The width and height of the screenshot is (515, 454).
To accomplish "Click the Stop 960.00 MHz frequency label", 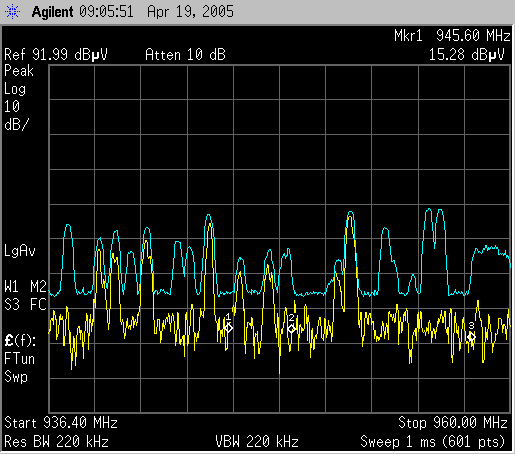I will point(453,423).
